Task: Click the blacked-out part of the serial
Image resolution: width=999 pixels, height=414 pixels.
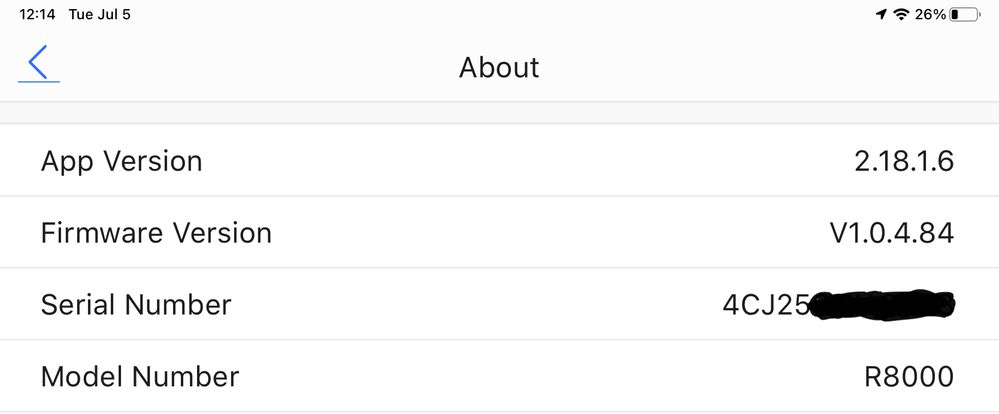Action: point(882,305)
